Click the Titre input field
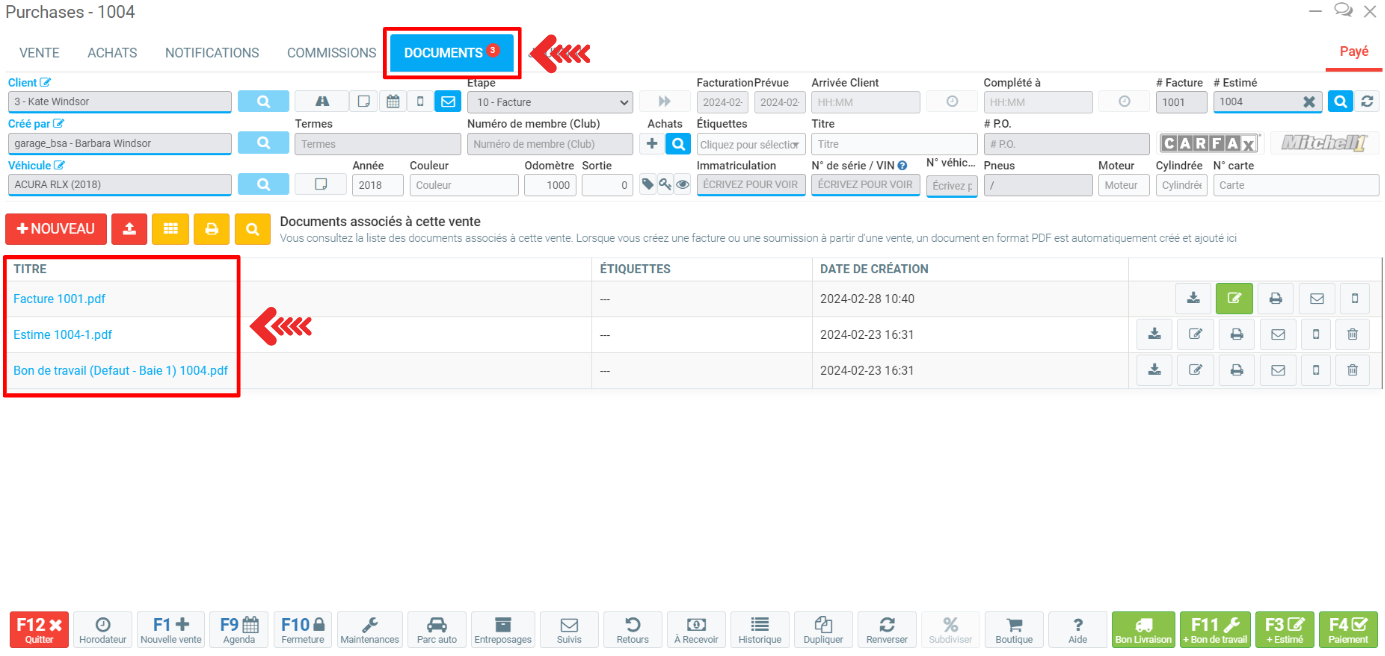The image size is (1385, 656). tap(893, 144)
